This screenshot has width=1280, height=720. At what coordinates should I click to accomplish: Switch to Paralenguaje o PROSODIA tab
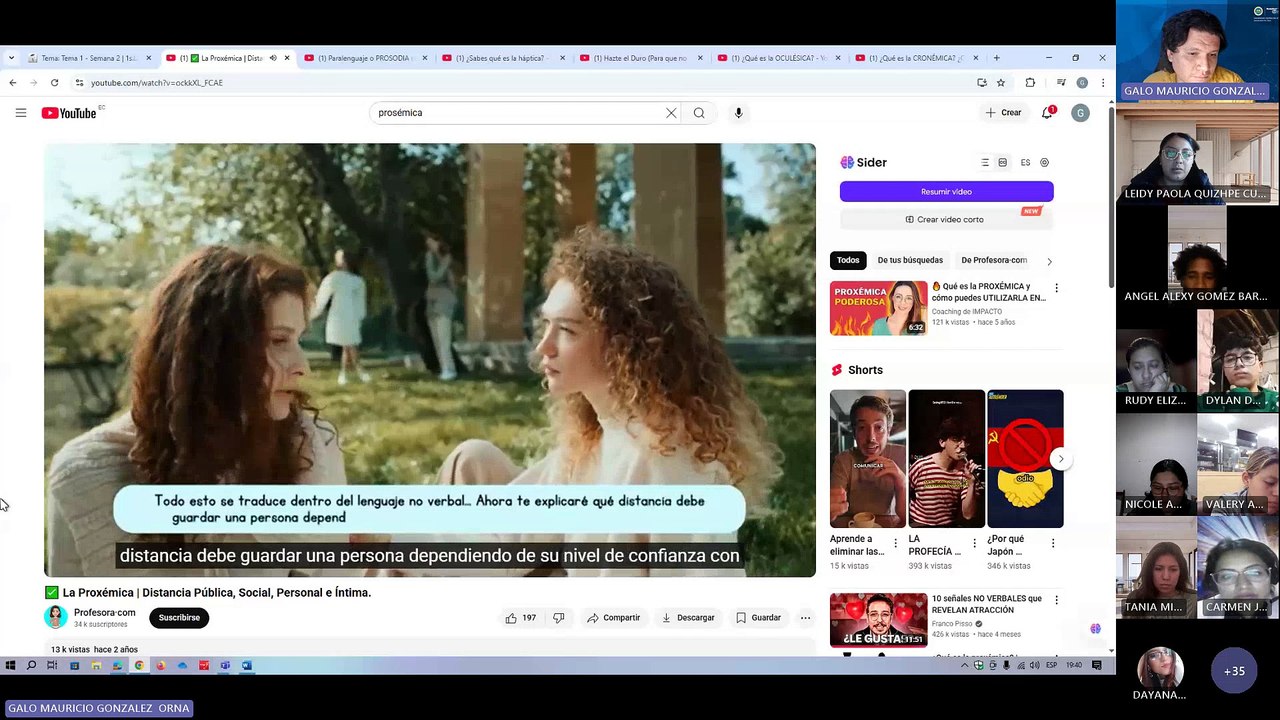[366, 58]
